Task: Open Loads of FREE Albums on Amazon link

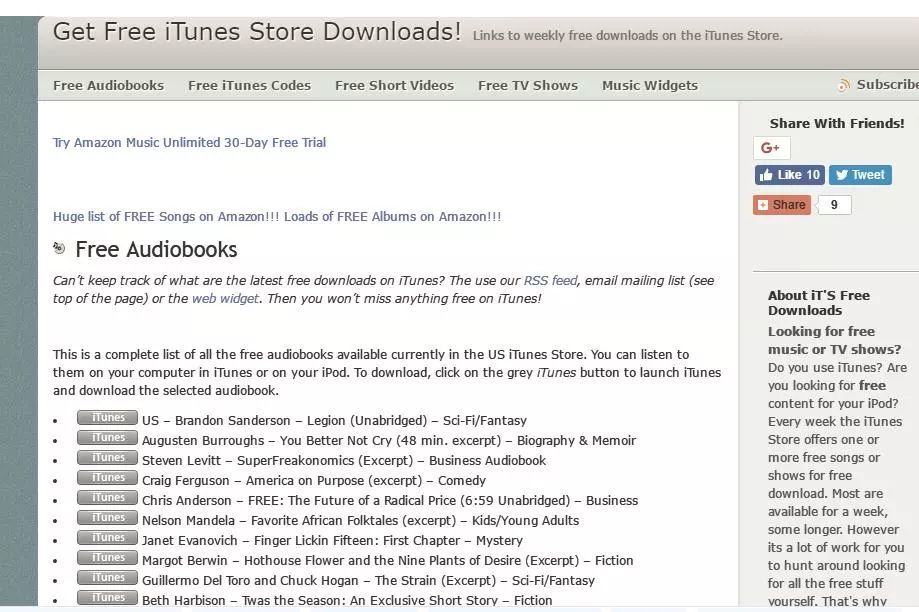Action: tap(393, 217)
